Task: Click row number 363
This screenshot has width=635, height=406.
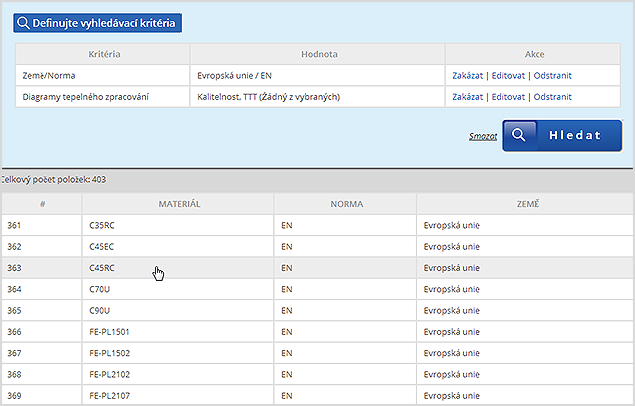Action: click(x=14, y=268)
